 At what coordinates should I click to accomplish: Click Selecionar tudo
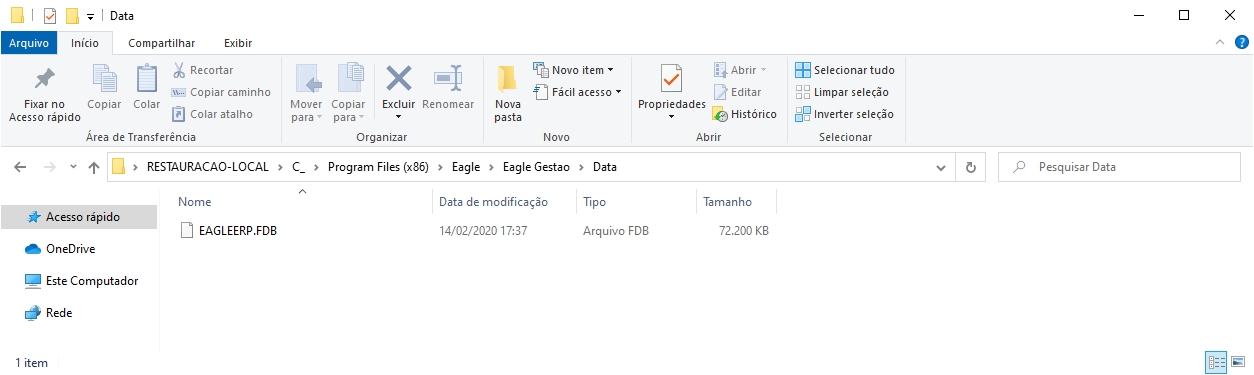844,70
